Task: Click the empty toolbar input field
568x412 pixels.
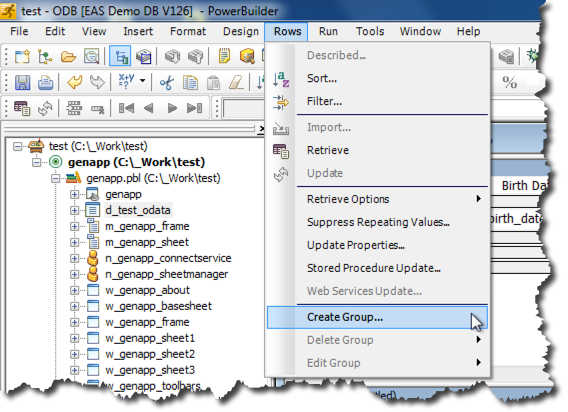Action: coord(243,108)
